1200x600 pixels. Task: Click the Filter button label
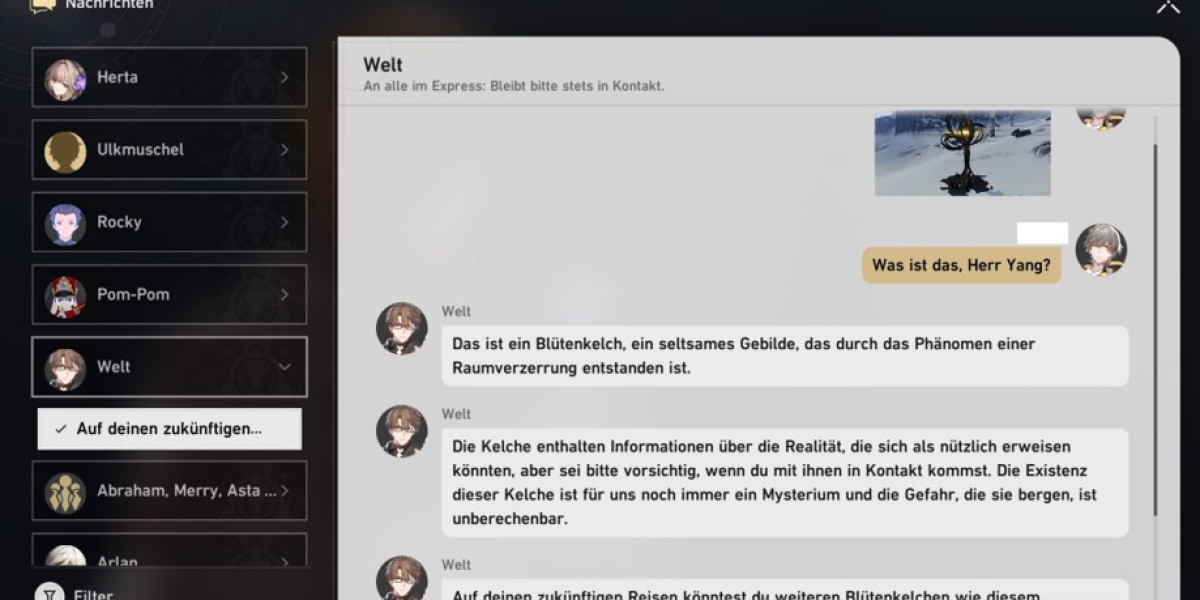[93, 594]
